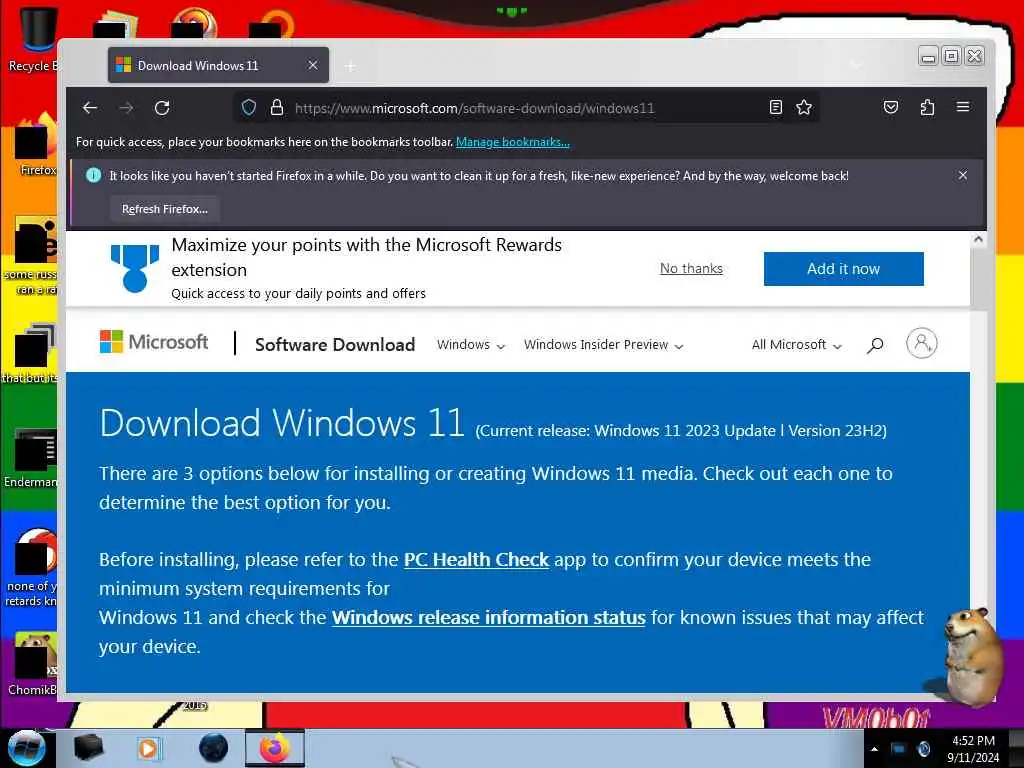The image size is (1024, 768).
Task: Open the Software Download heading link
Action: coord(335,345)
